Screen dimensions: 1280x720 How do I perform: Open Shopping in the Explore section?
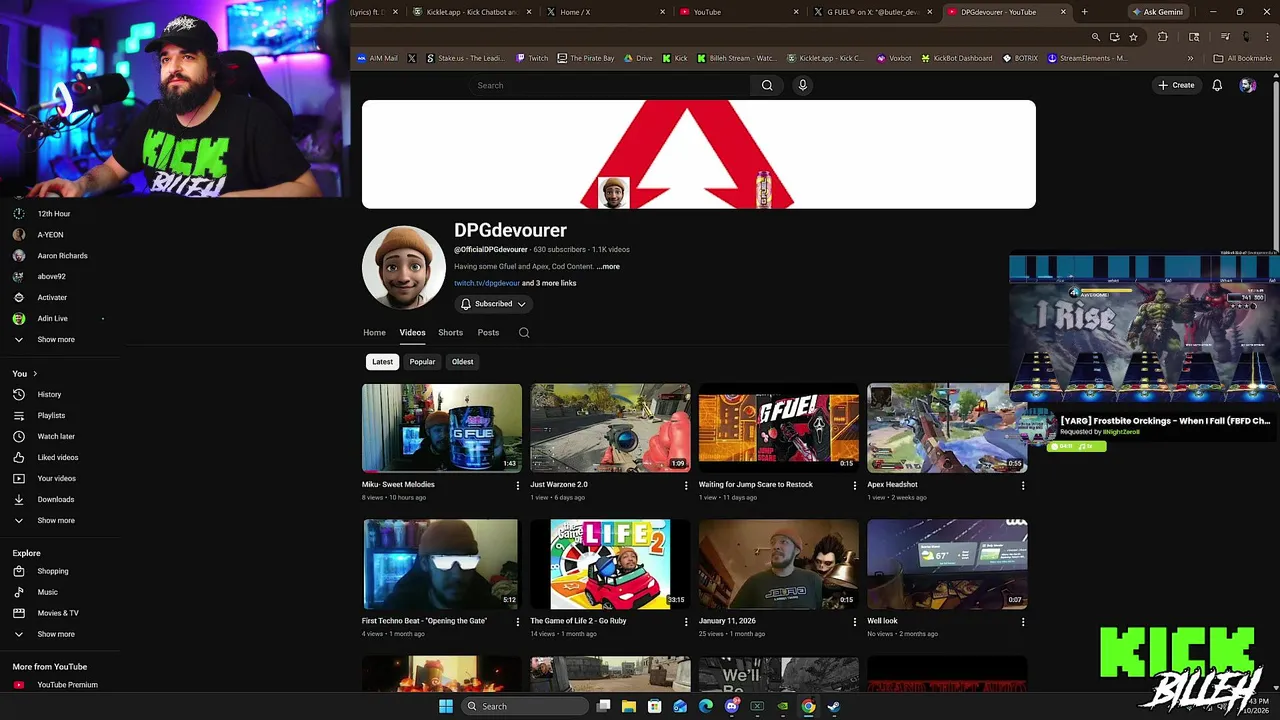click(x=53, y=572)
